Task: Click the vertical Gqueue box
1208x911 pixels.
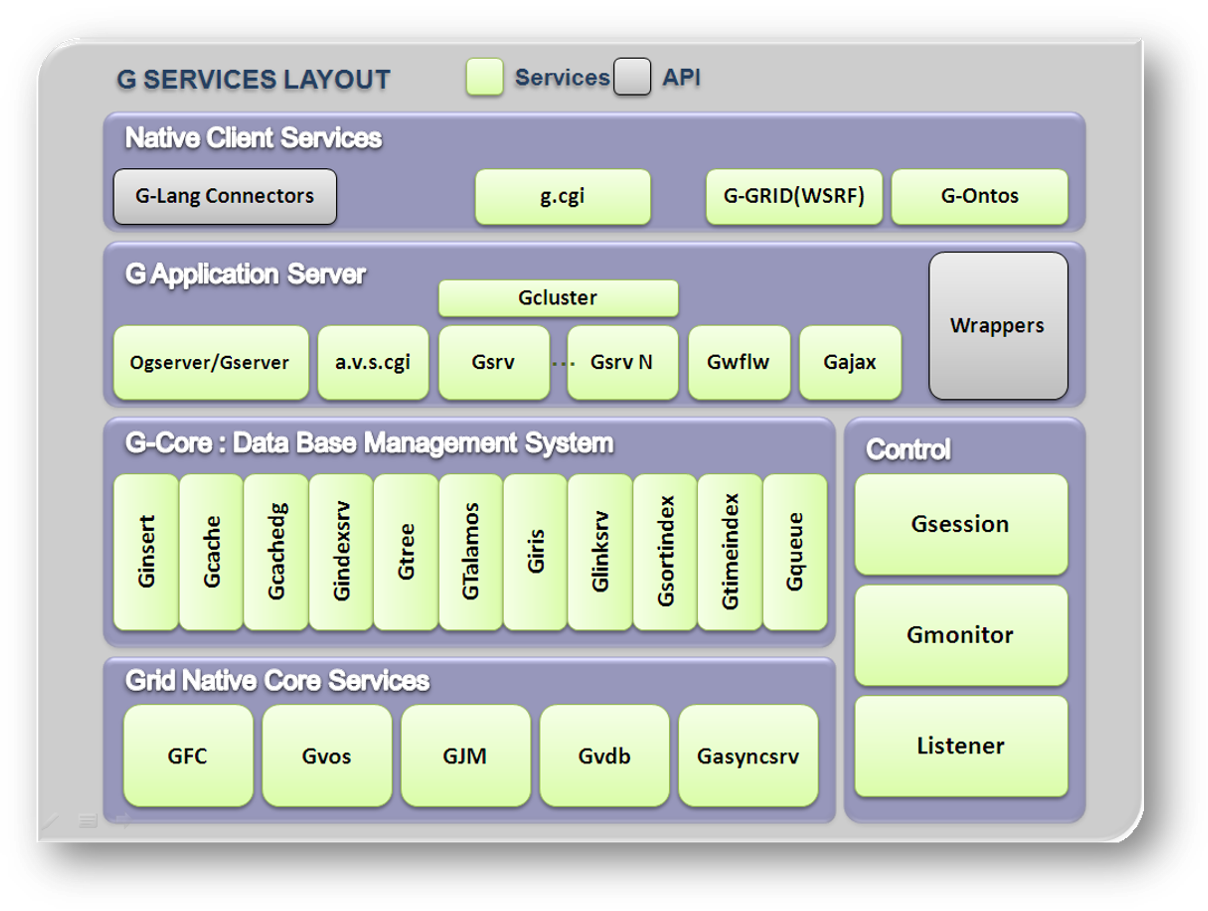Action: click(795, 551)
